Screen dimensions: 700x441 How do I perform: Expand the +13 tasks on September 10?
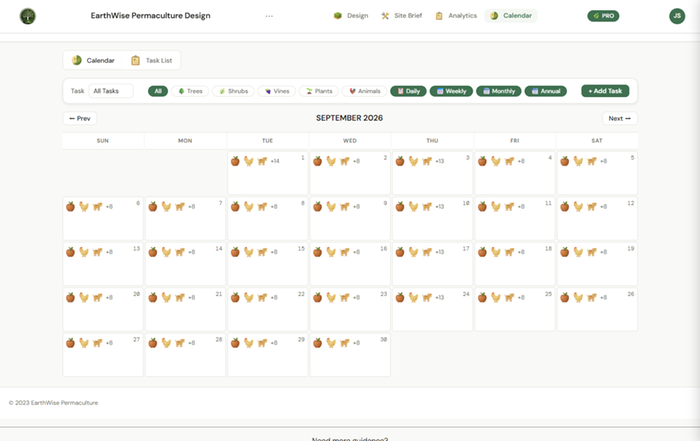pos(440,207)
